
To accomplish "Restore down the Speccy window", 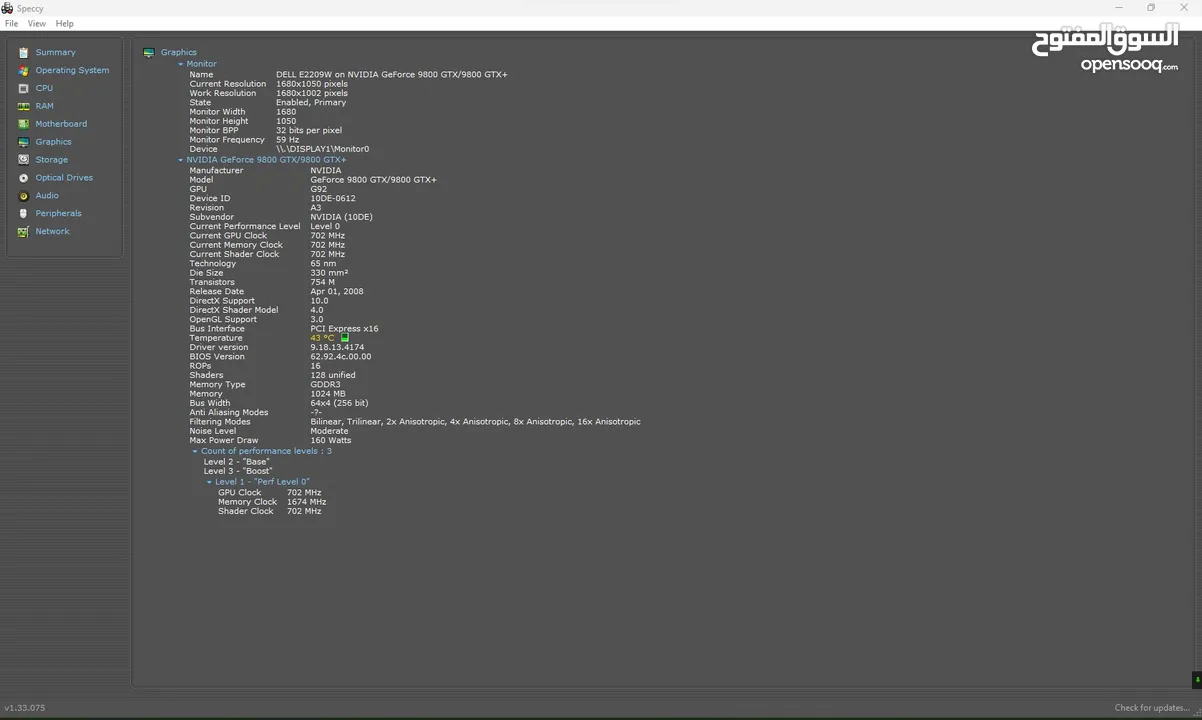I will coord(1151,8).
